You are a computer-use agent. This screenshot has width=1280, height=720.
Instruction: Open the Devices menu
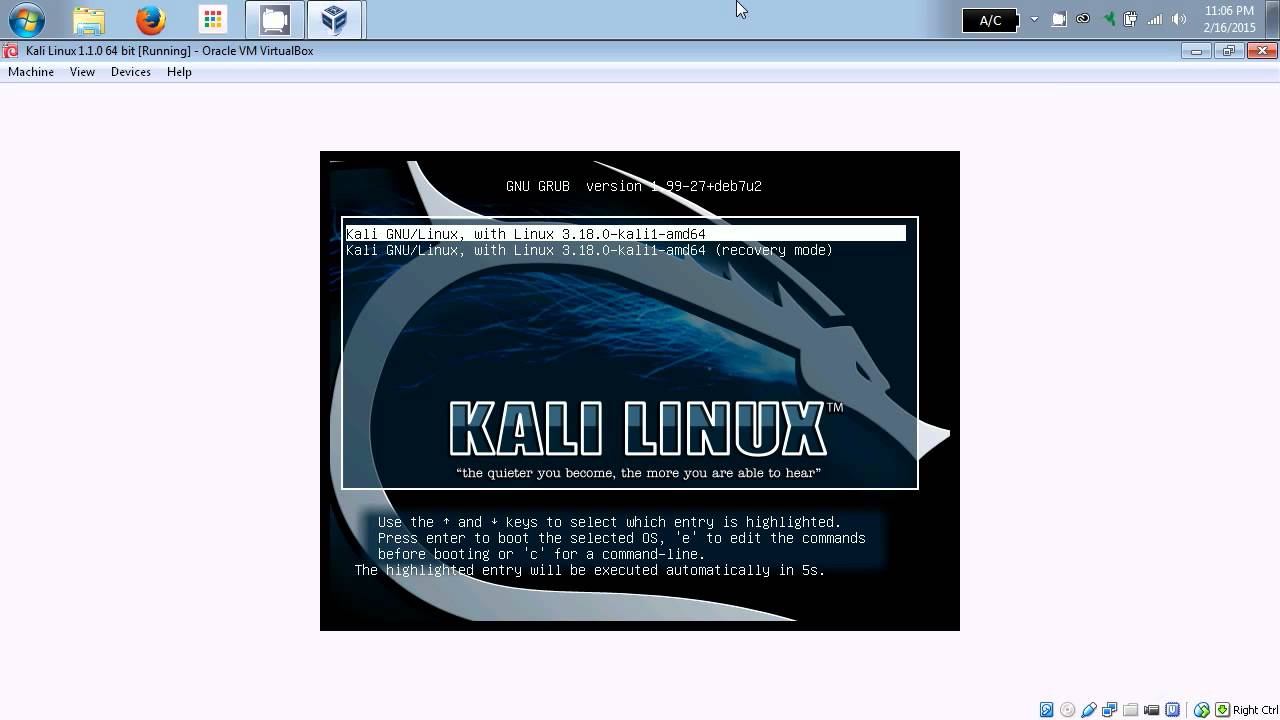pos(131,72)
